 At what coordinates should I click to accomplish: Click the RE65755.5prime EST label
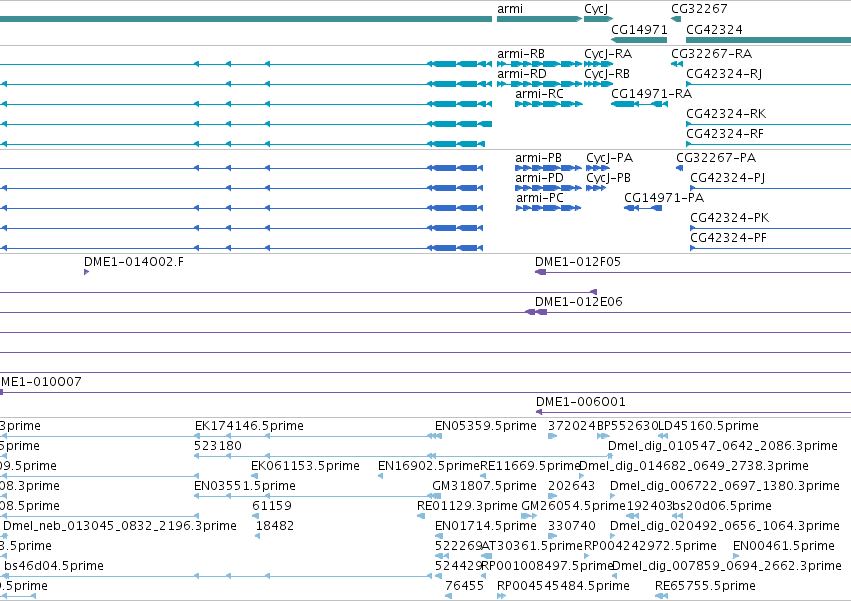click(706, 586)
